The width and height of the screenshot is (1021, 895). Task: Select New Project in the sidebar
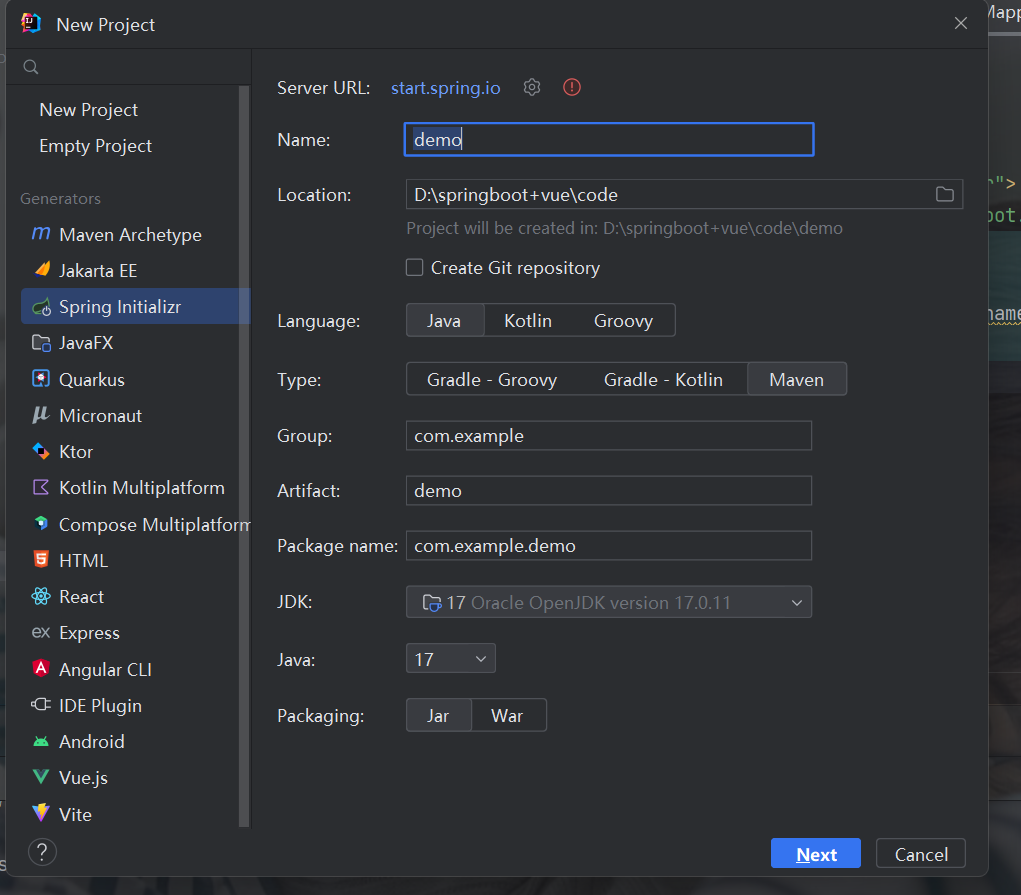pos(89,109)
